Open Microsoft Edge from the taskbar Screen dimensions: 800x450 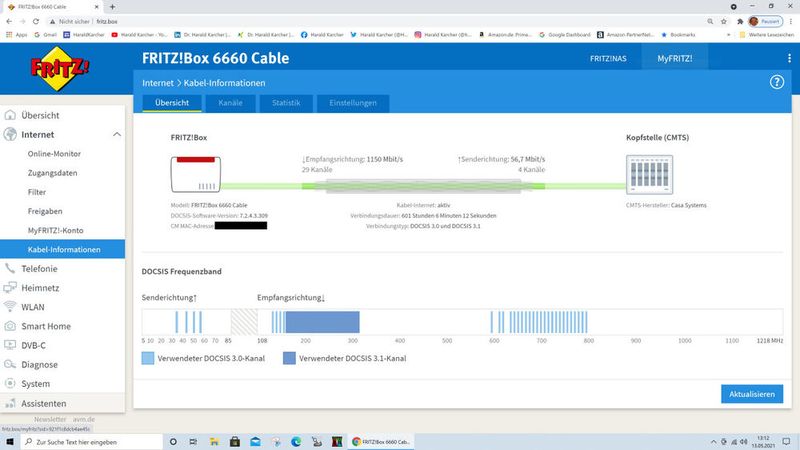tap(296, 442)
